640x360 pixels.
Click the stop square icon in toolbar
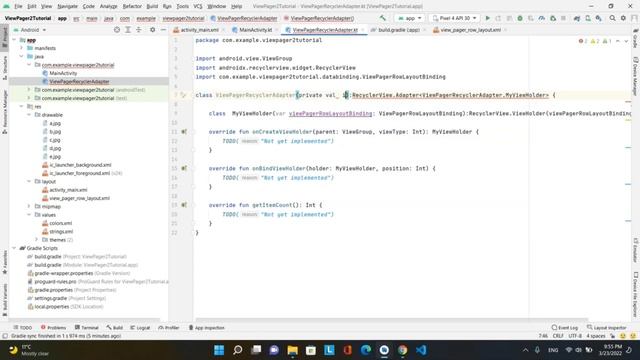click(x=563, y=18)
